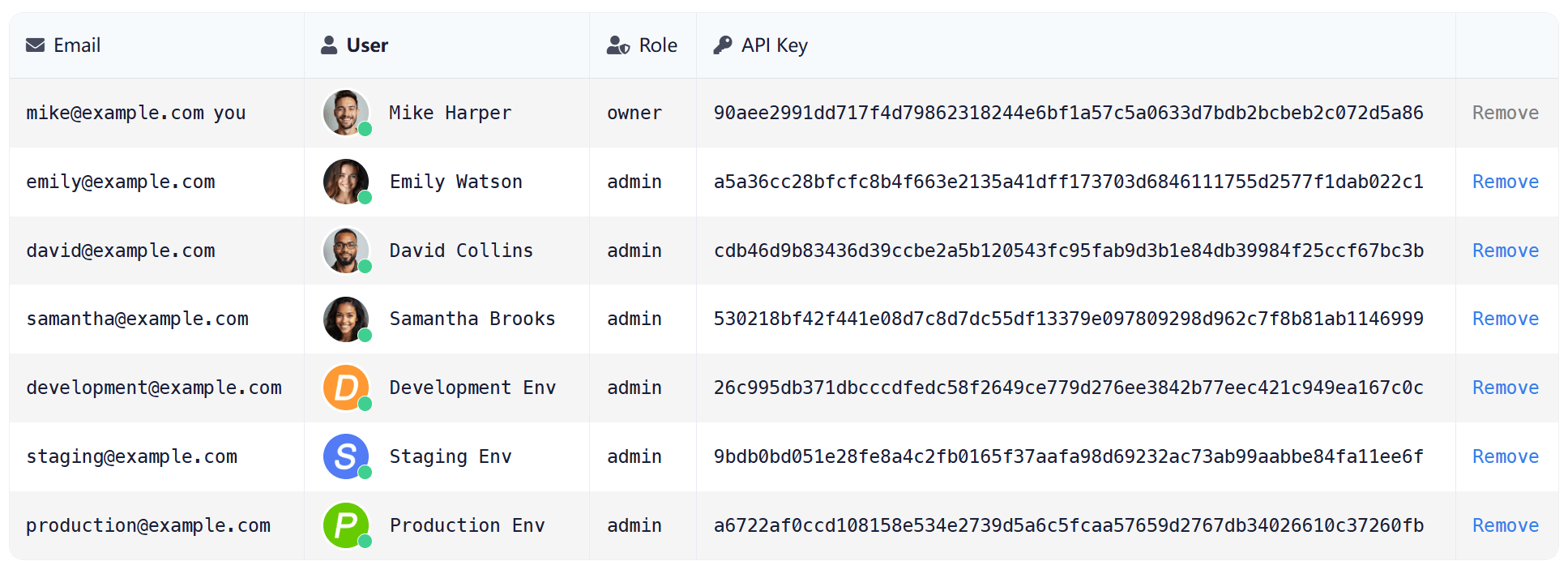The image size is (1568, 574).
Task: Remove Emily Watson from the list
Action: click(1505, 182)
